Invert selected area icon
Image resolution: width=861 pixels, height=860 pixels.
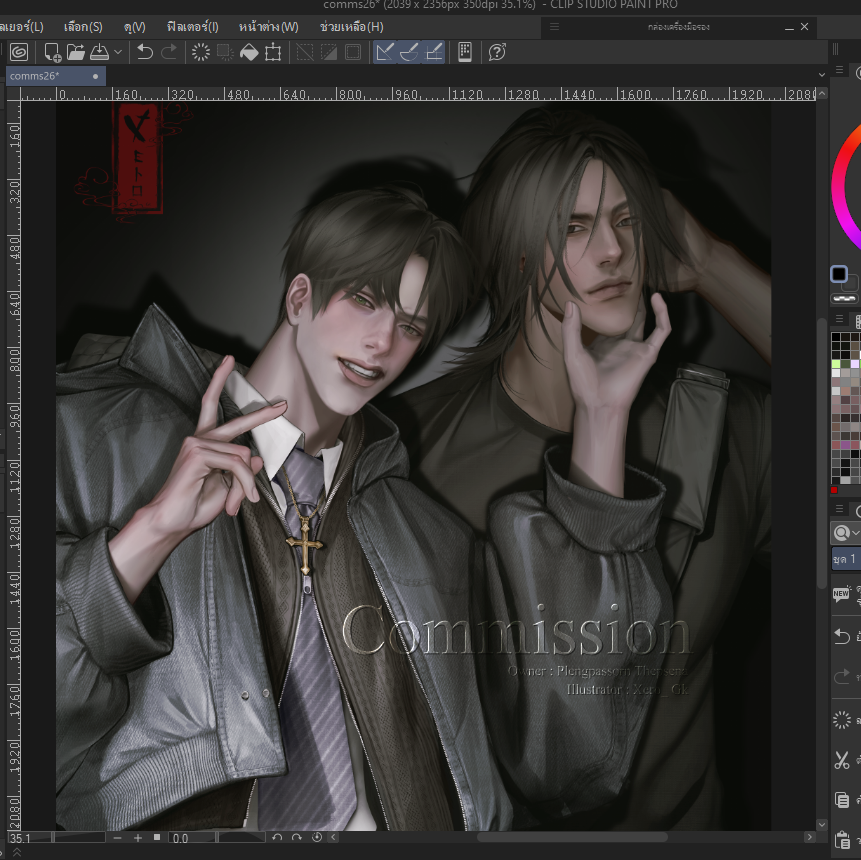click(329, 52)
